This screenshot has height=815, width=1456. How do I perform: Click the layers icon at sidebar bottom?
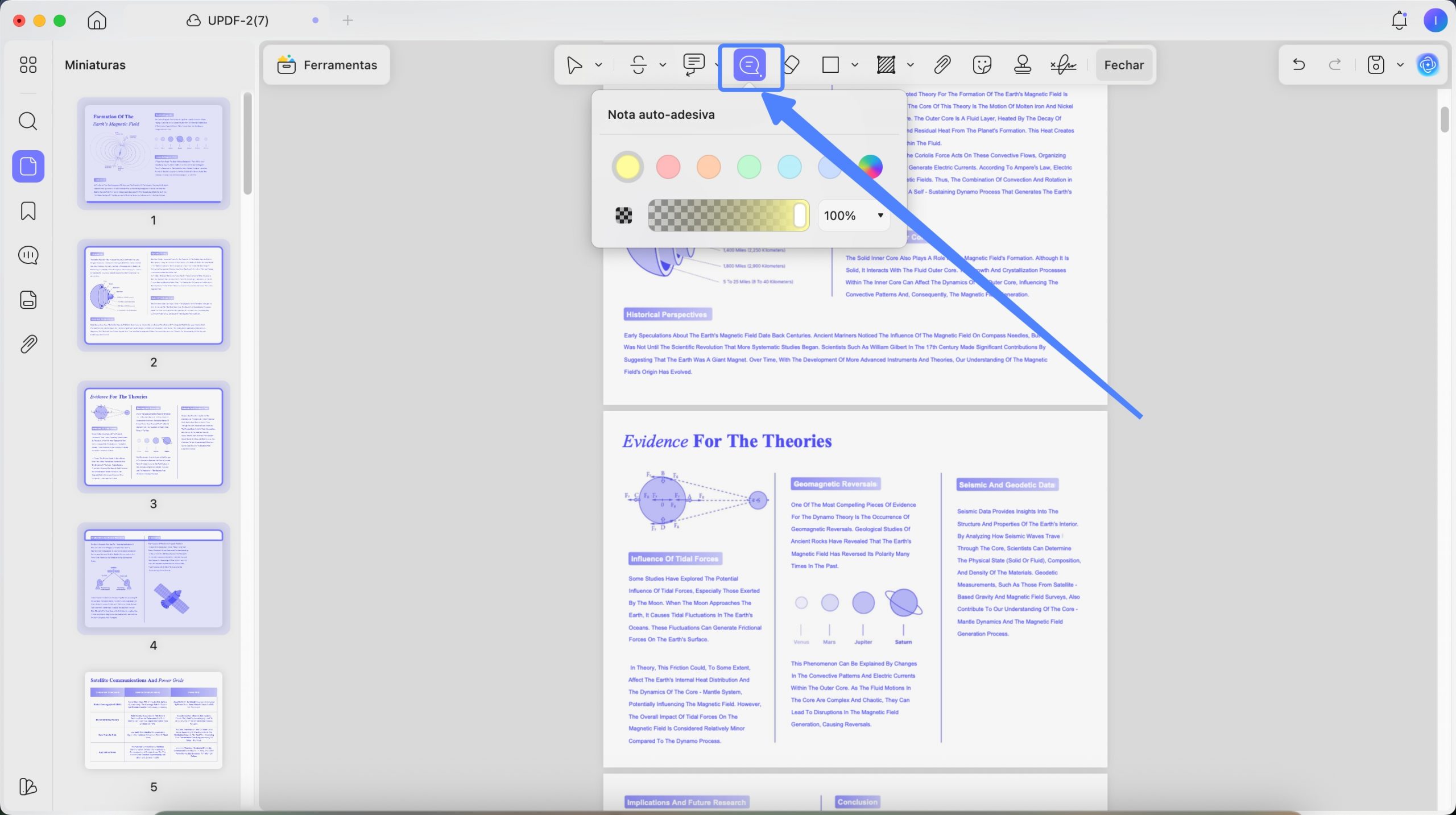pyautogui.click(x=28, y=787)
